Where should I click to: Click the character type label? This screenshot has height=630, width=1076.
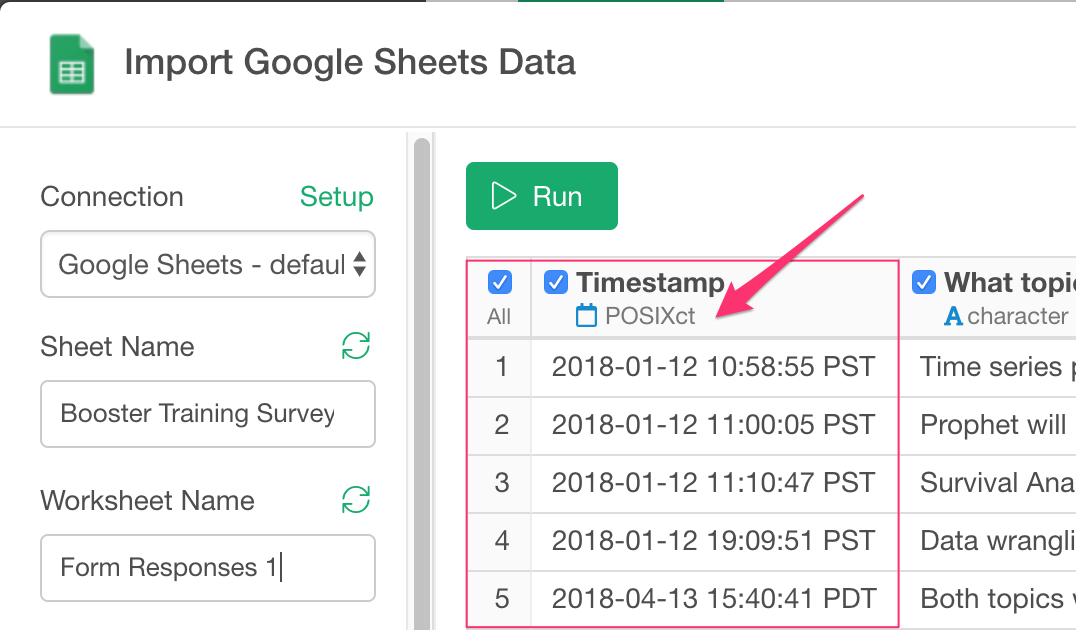[x=1018, y=316]
